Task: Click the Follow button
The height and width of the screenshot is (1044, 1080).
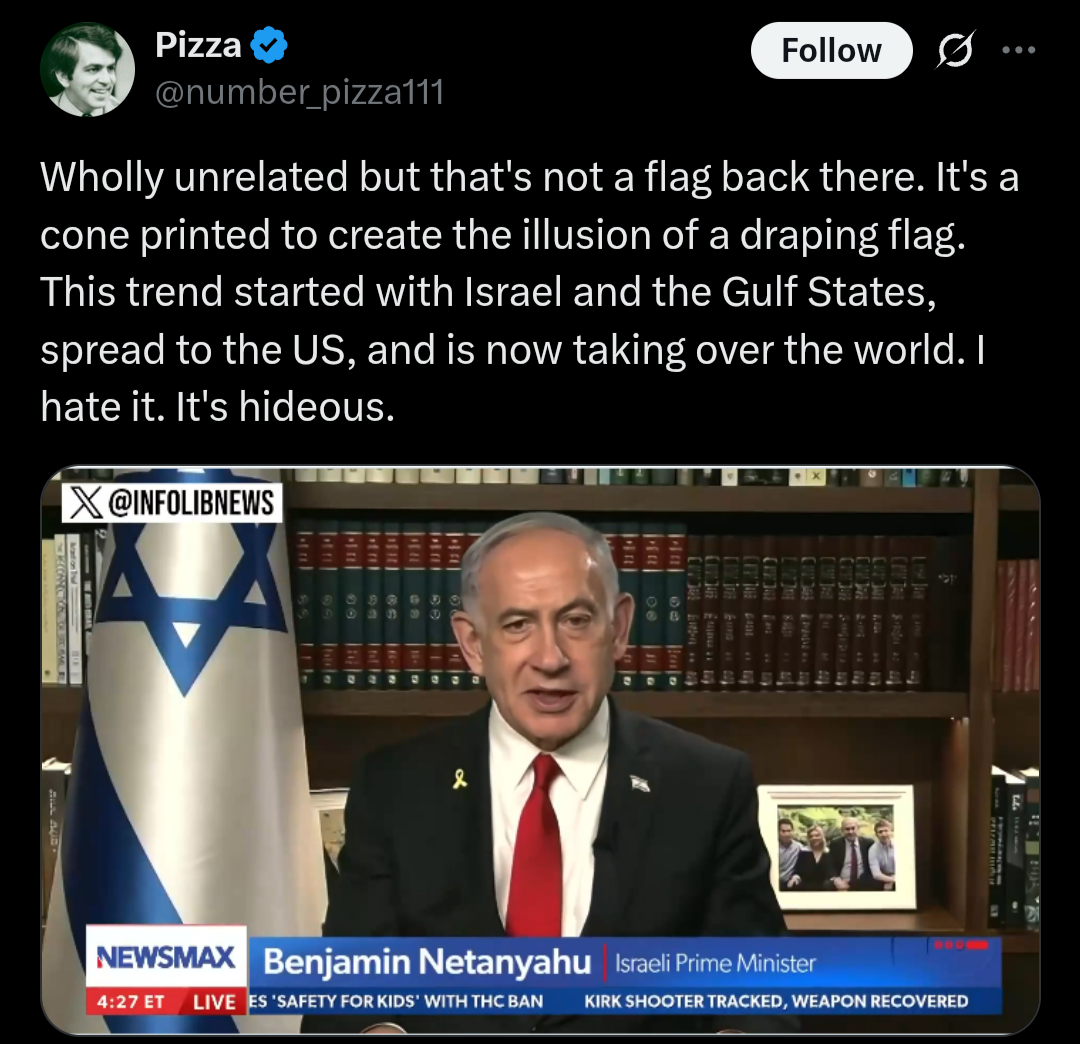Action: tap(831, 50)
